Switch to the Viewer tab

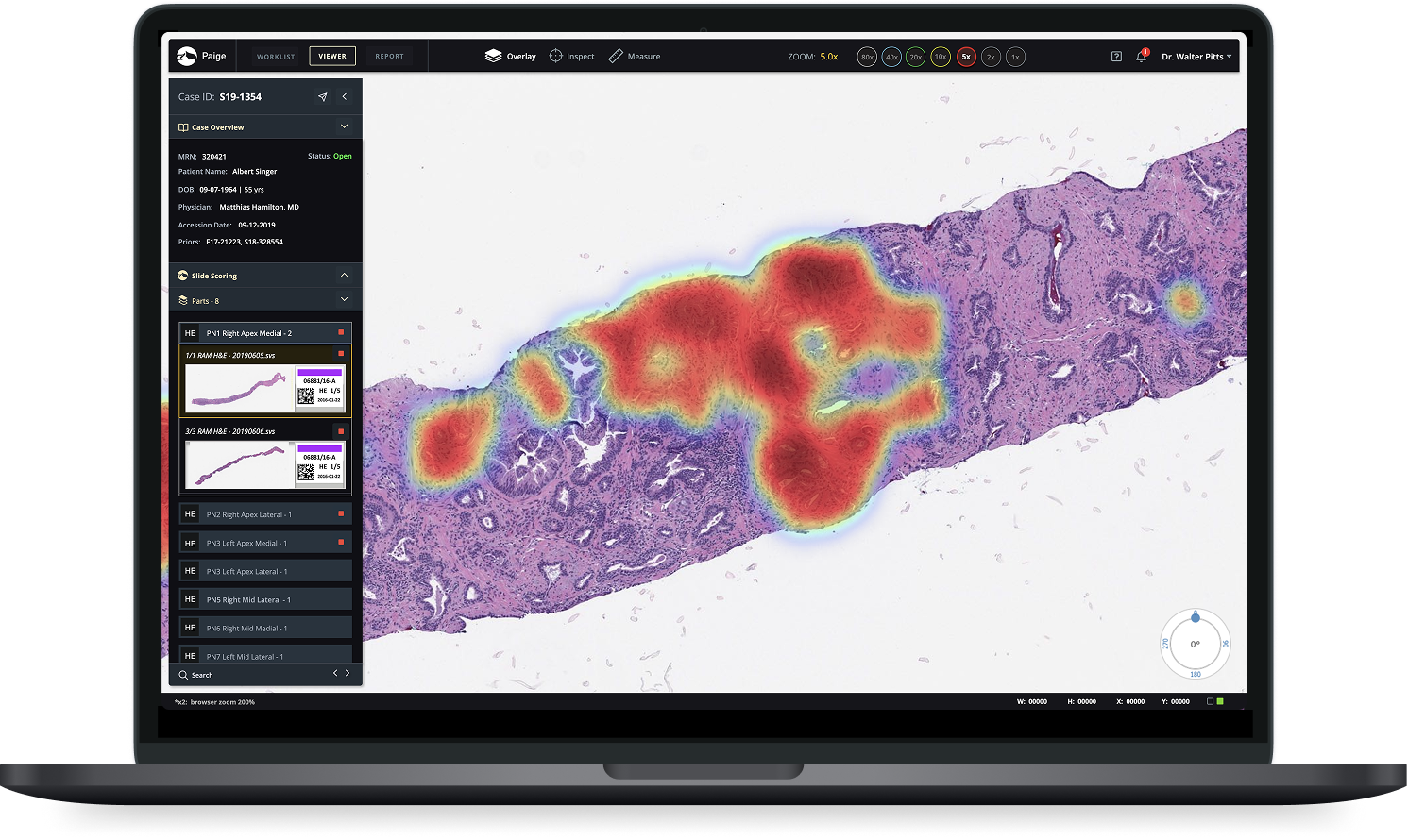(x=332, y=57)
